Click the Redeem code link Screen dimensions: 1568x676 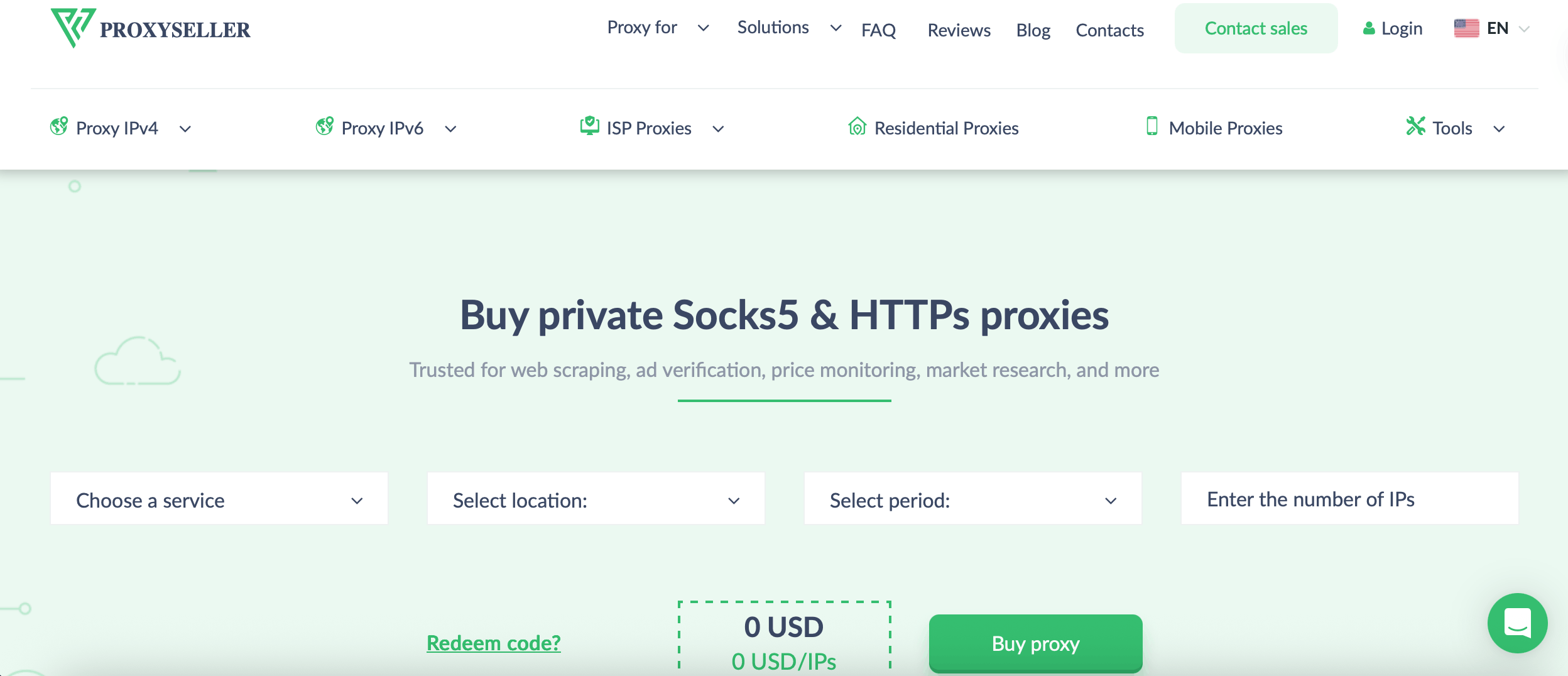(493, 643)
